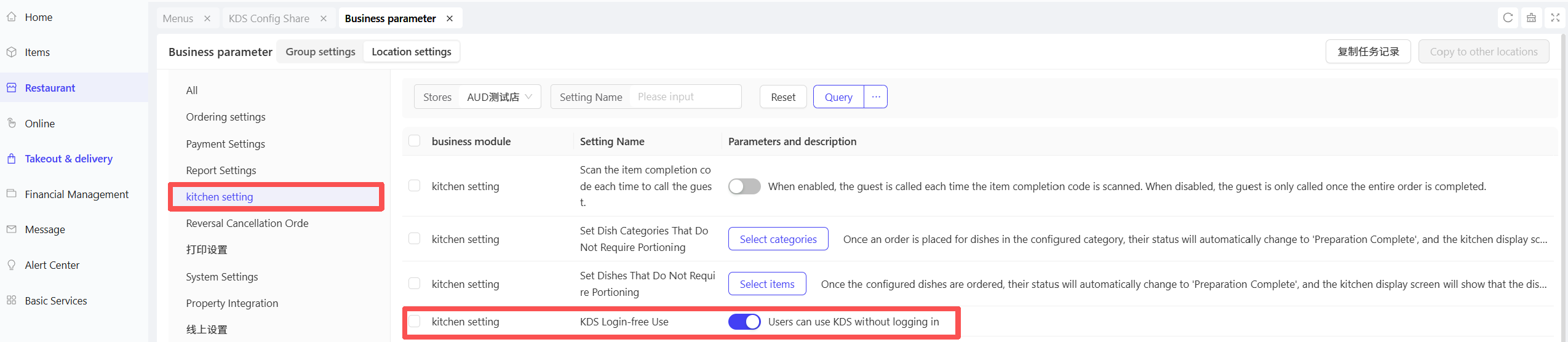Close the KDS Config Share tab
1568x342 pixels.
click(x=324, y=18)
